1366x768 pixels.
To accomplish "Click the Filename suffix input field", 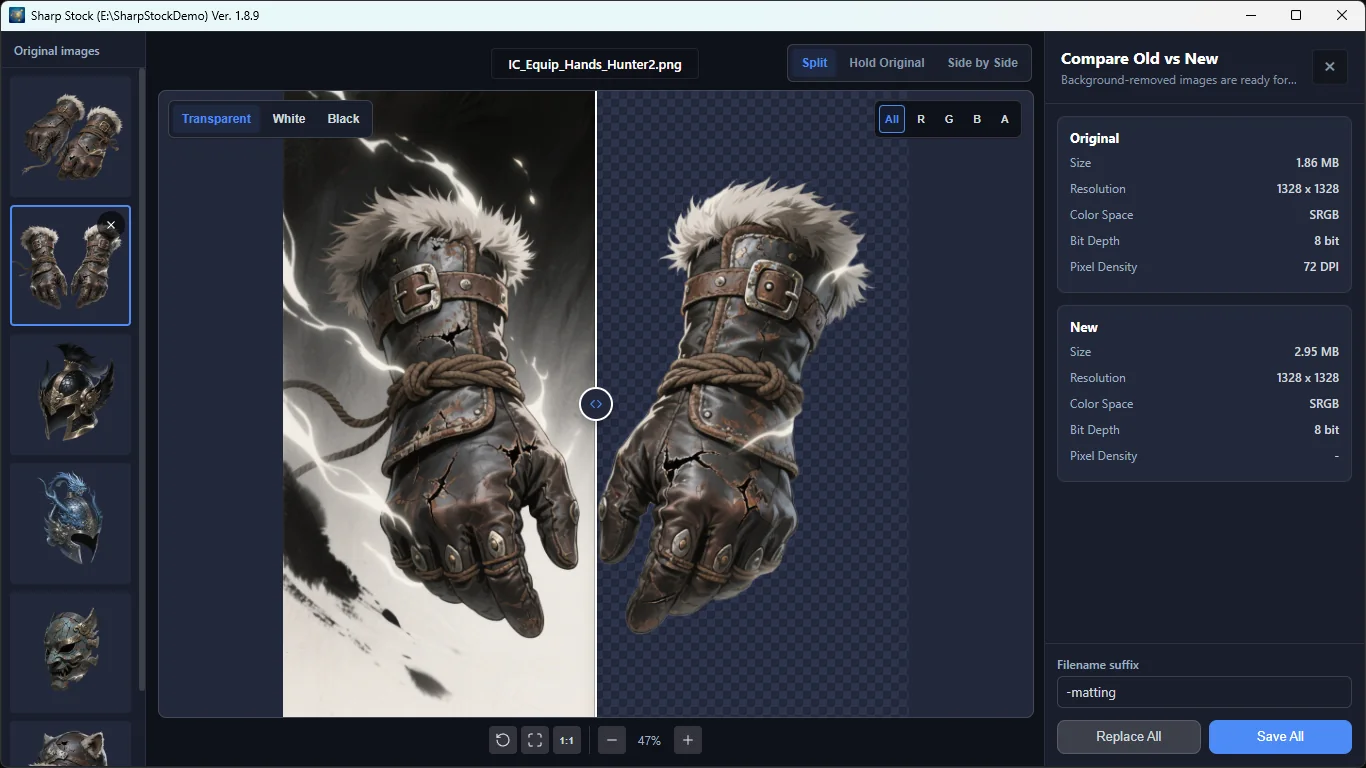I will pos(1204,692).
